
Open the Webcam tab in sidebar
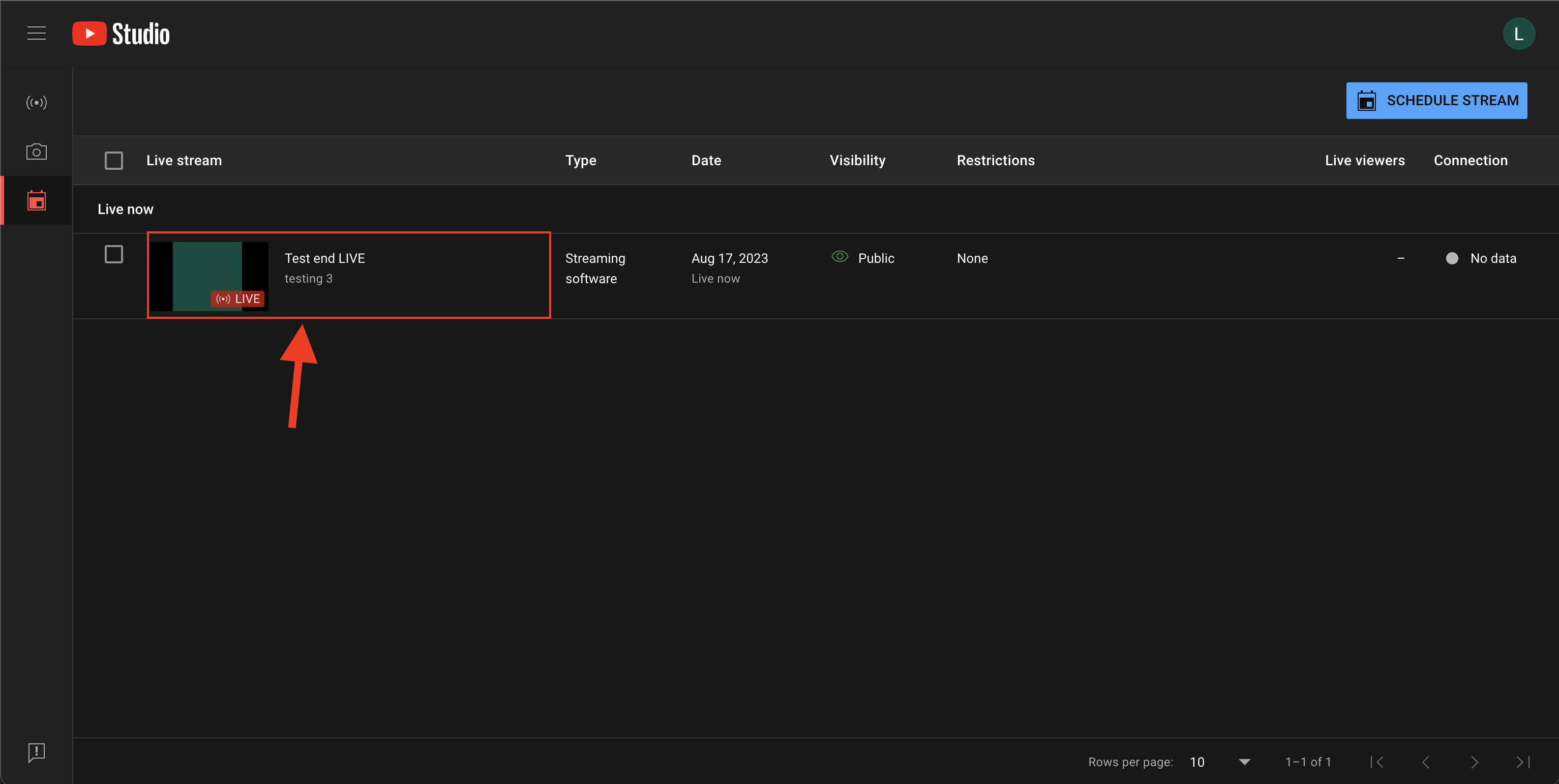pos(36,151)
